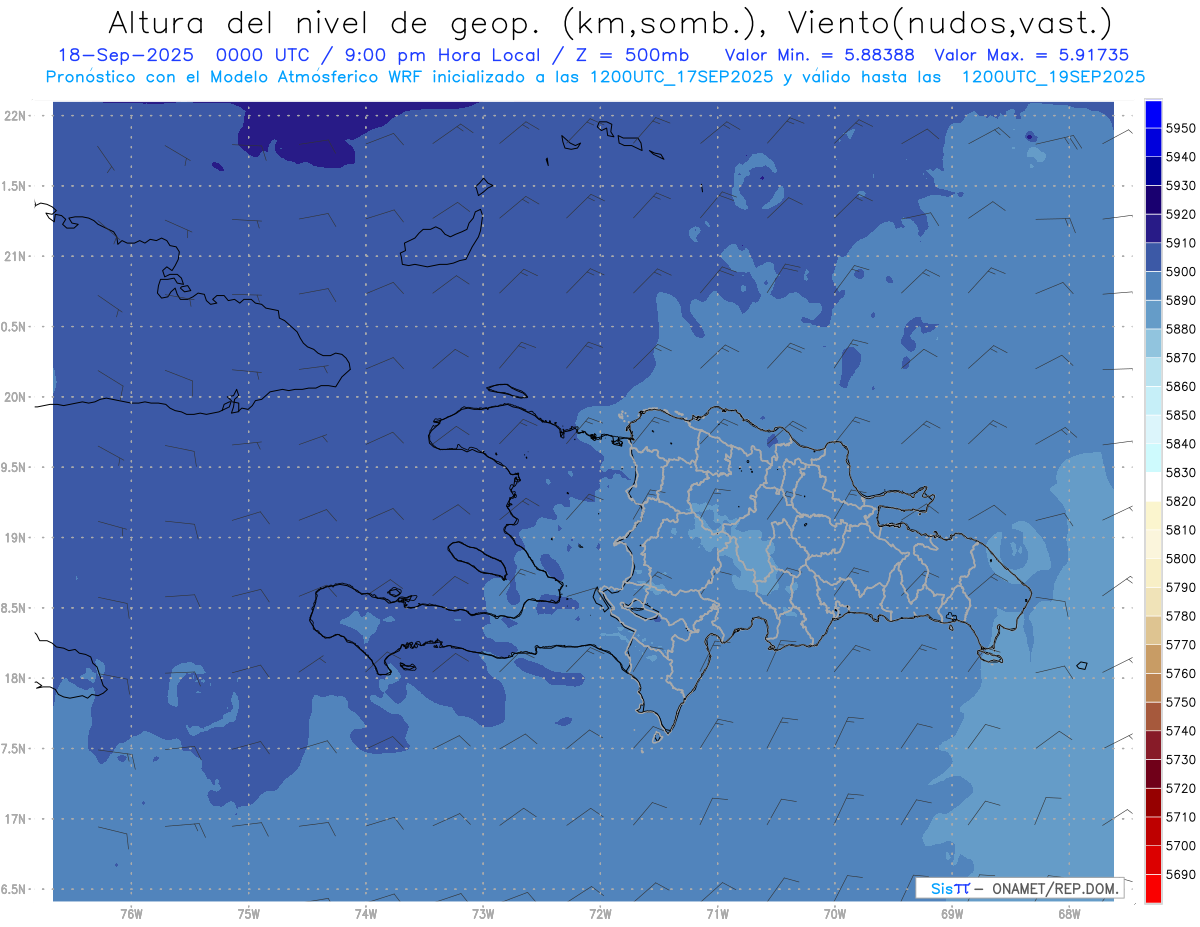Click the '5890' colorbar label

1181,300
